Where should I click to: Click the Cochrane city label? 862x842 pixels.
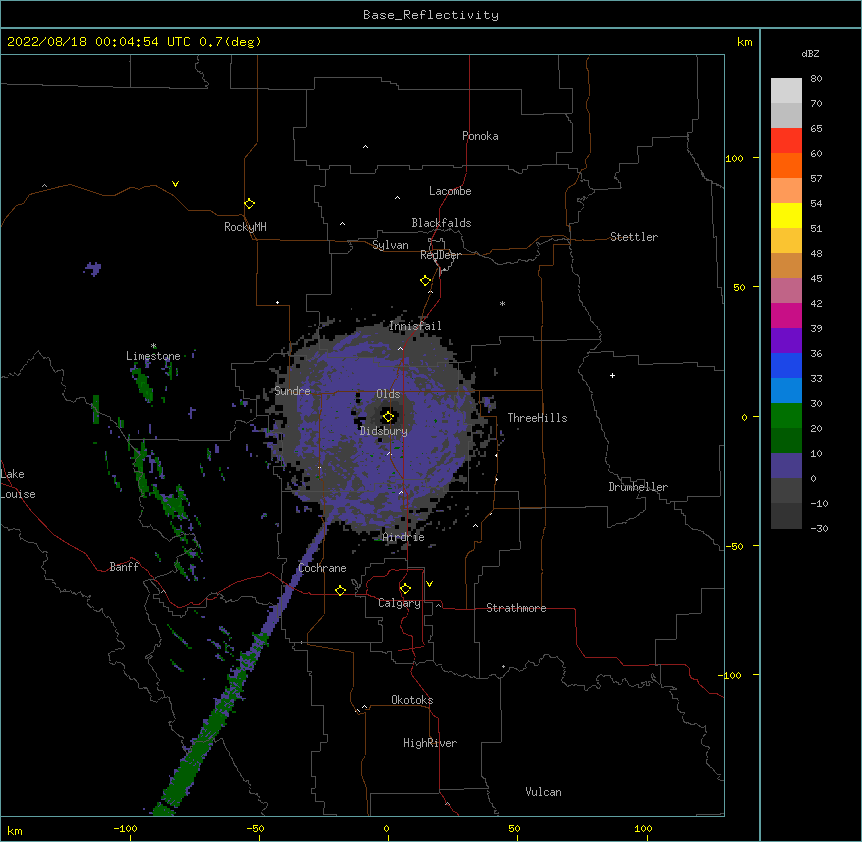[x=322, y=568]
